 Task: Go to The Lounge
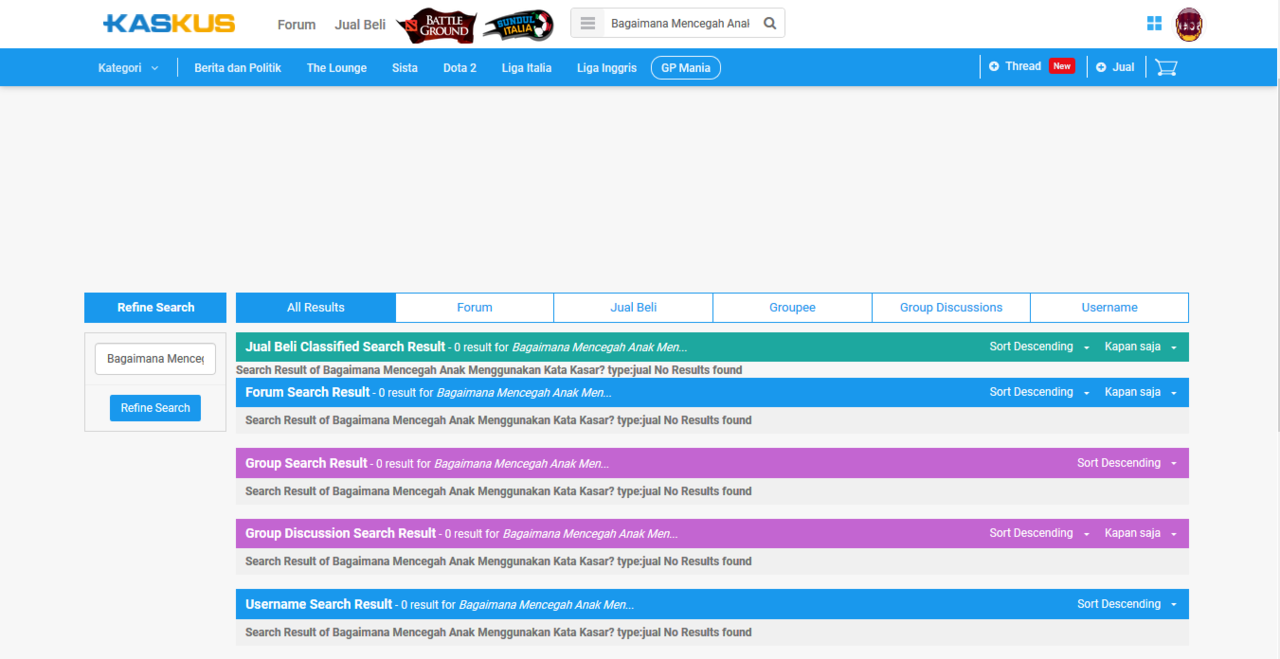tap(337, 68)
